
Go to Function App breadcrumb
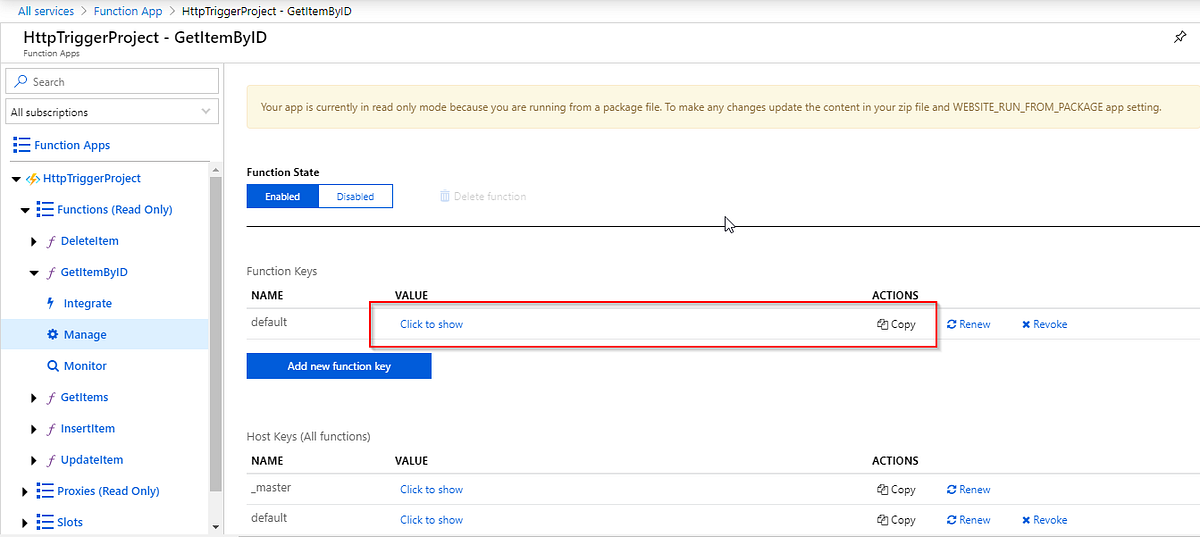128,11
